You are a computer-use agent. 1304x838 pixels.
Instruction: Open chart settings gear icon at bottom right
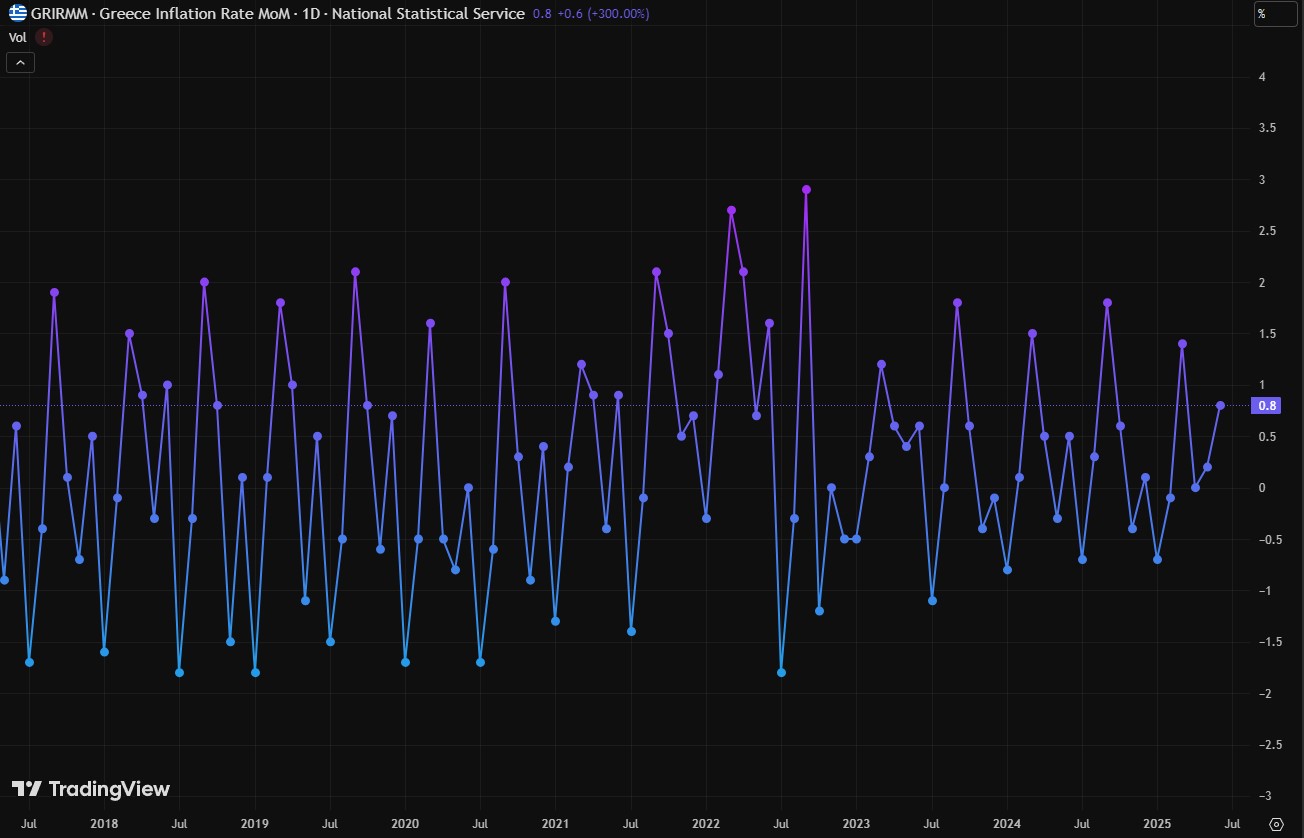(x=1275, y=824)
